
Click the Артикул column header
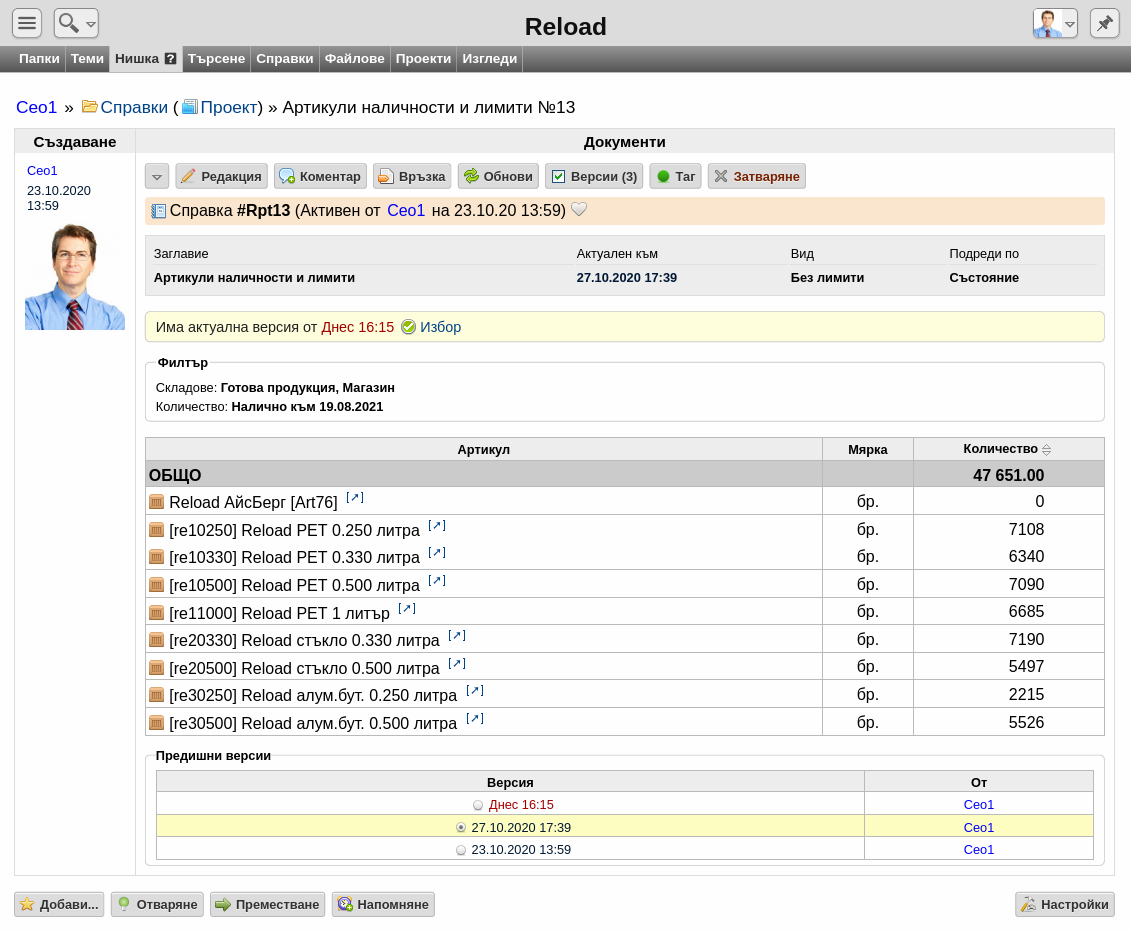[484, 449]
